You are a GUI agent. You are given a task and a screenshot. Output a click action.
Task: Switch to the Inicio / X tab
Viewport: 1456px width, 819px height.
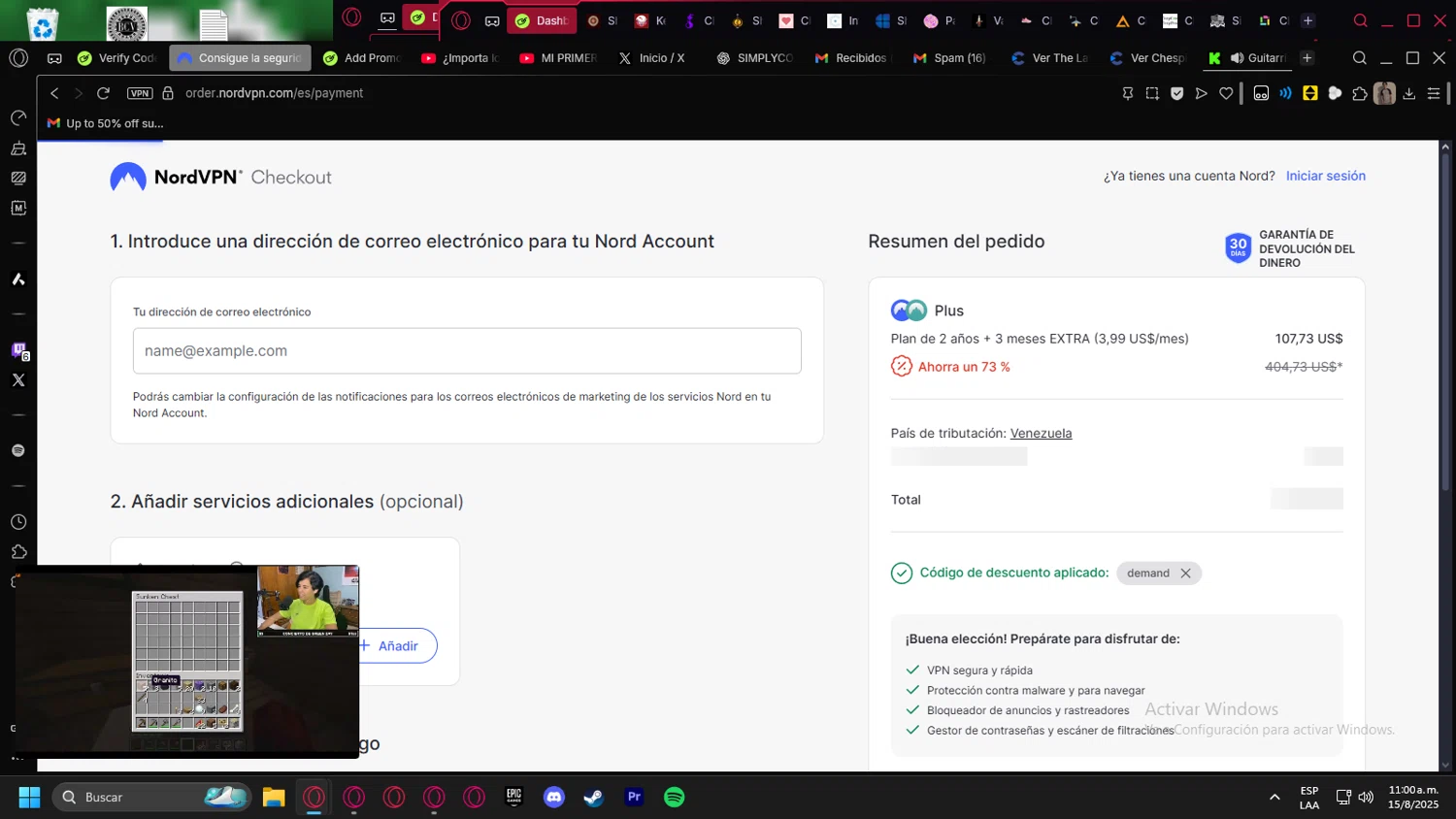(652, 58)
